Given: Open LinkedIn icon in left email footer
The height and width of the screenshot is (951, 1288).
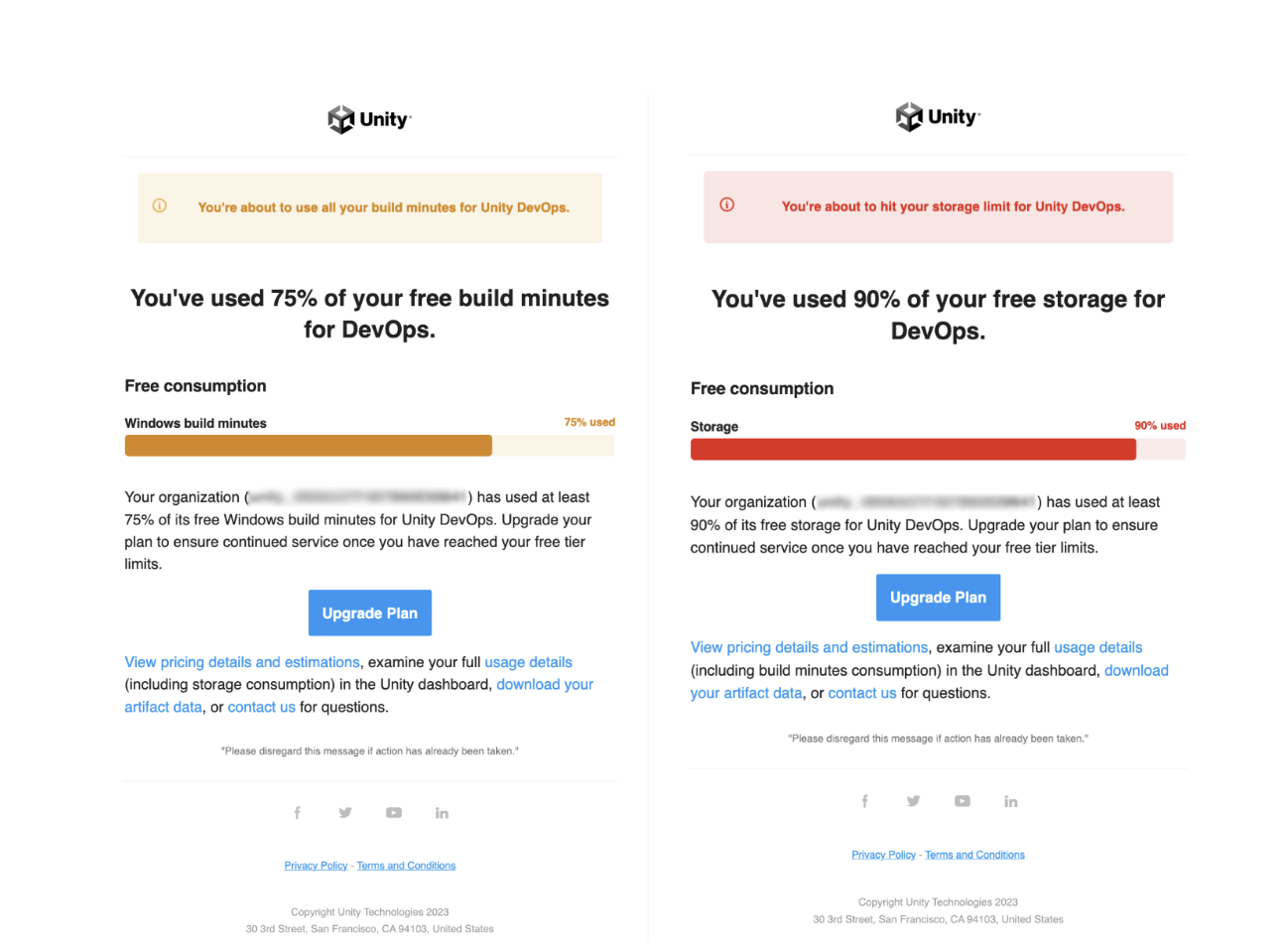Looking at the screenshot, I should point(442,813).
